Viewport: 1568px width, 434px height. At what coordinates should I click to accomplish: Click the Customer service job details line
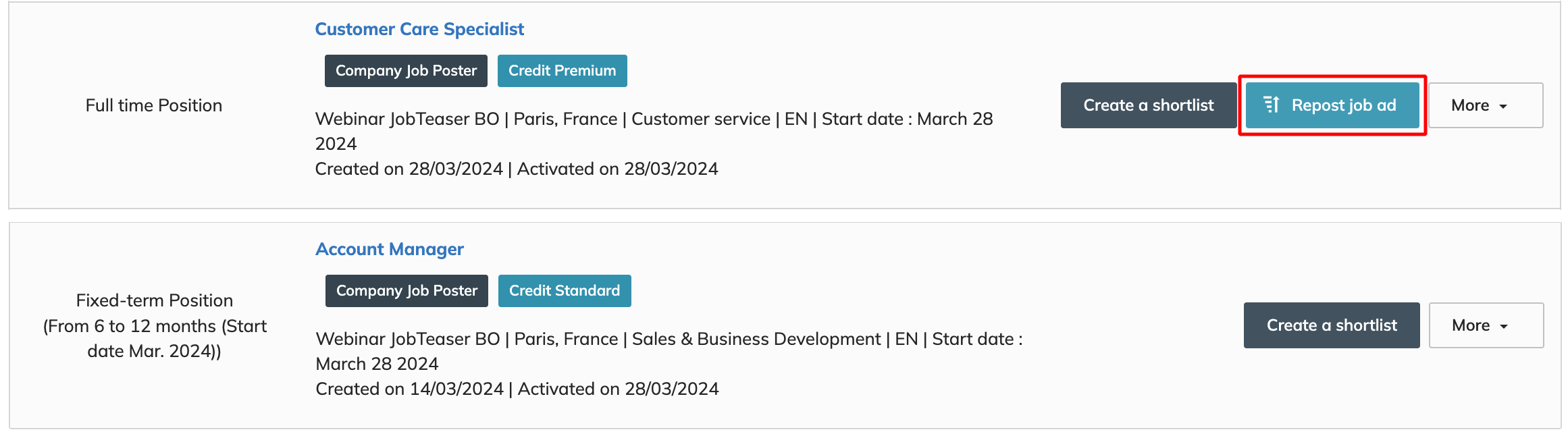point(653,119)
